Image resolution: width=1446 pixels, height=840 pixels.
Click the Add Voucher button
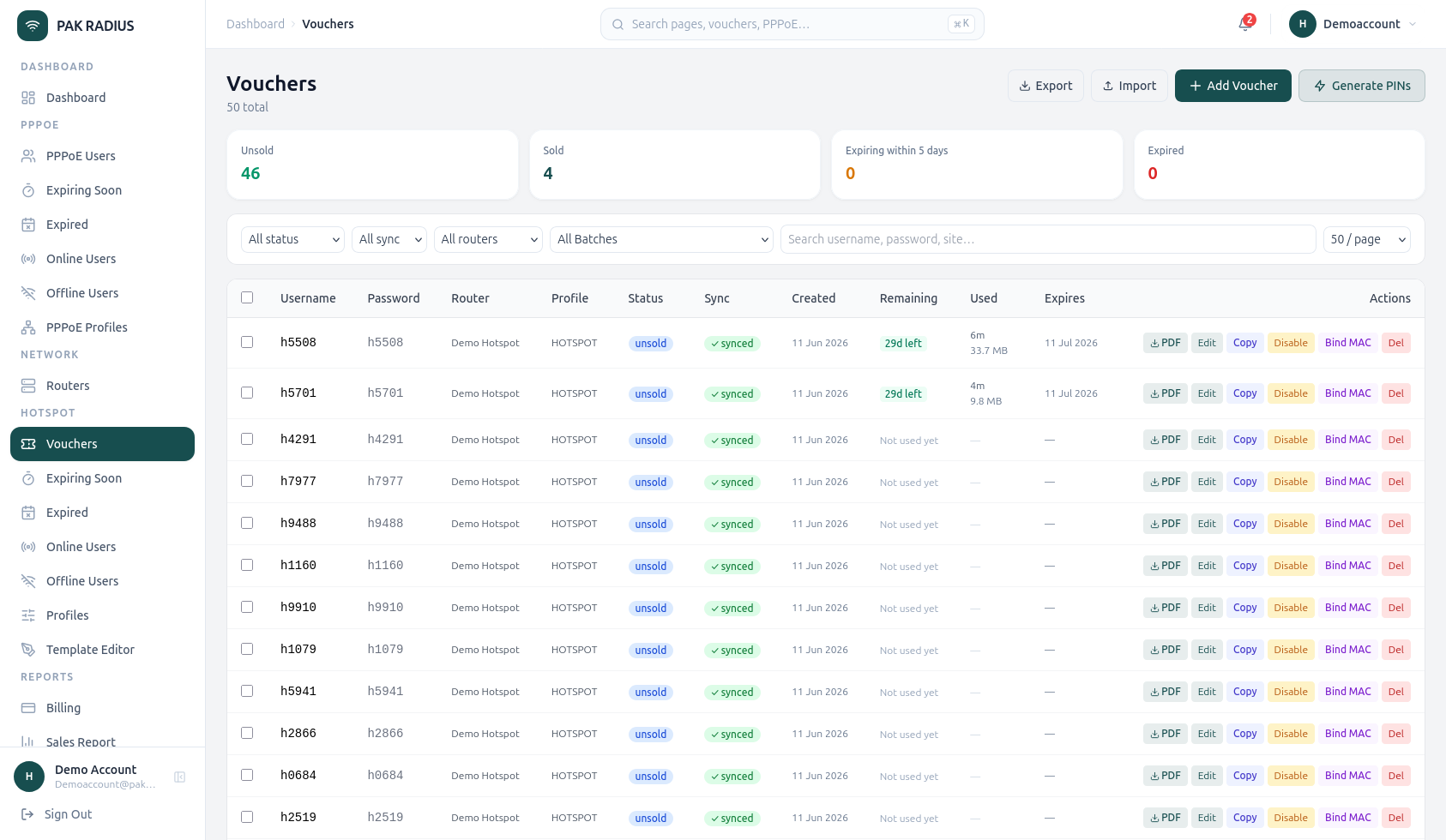pyautogui.click(x=1233, y=86)
